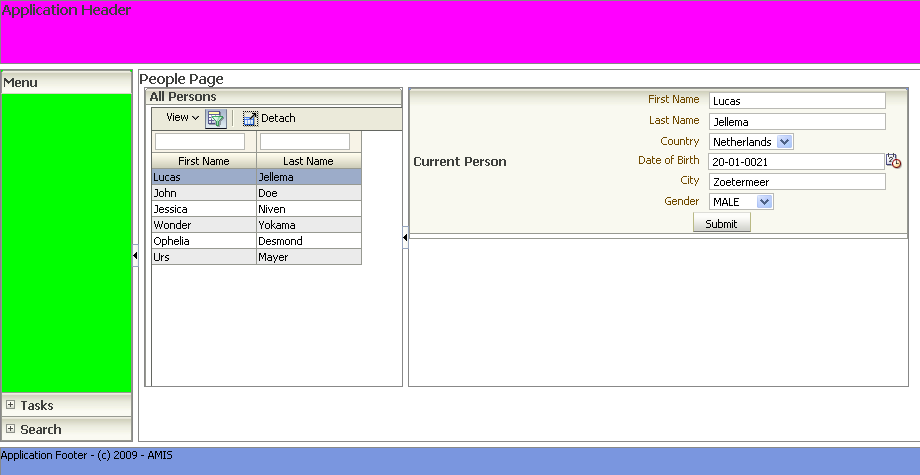Select the Lucas row in table
Screen dimensions: 920x475
pyautogui.click(x=256, y=177)
